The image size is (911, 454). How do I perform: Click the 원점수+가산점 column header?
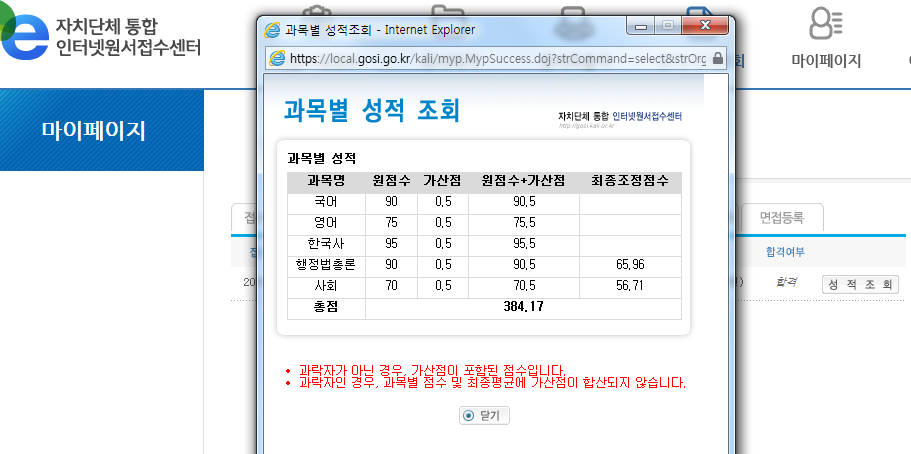point(523,181)
